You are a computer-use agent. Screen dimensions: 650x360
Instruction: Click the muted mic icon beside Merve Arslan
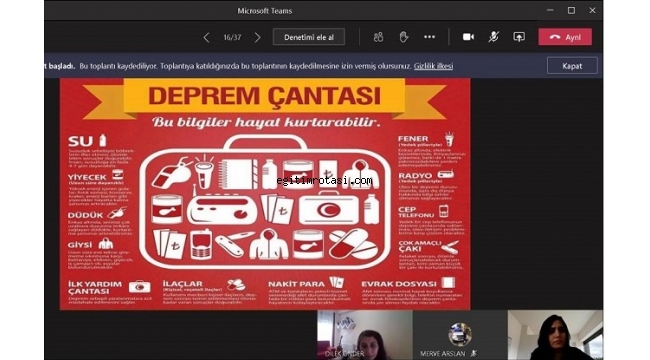474,353
